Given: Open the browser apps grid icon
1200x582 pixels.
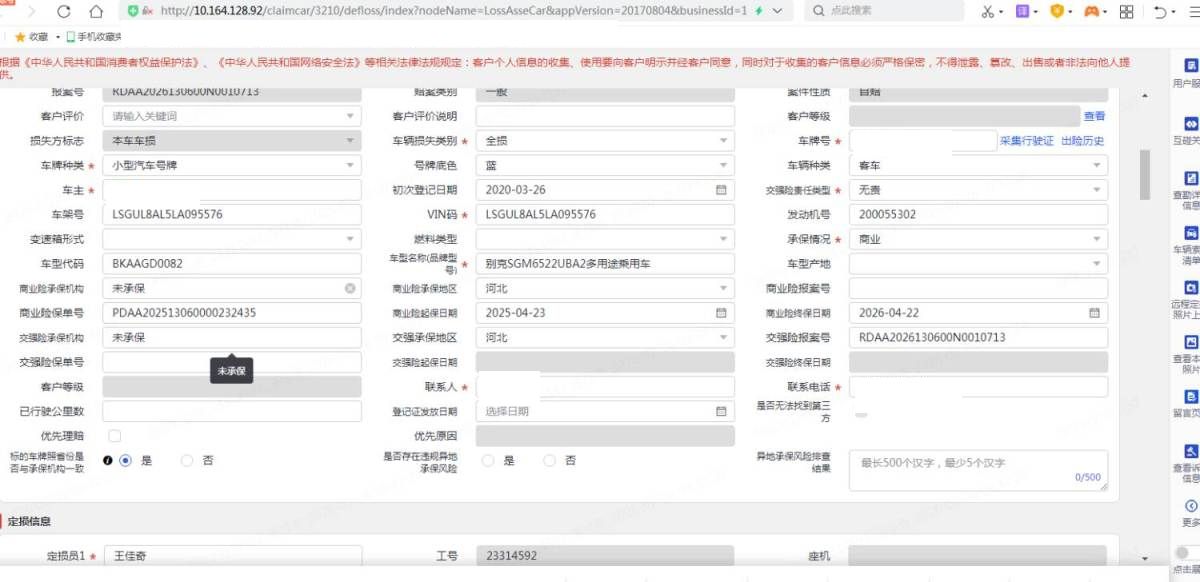Looking at the screenshot, I should click(x=1126, y=11).
